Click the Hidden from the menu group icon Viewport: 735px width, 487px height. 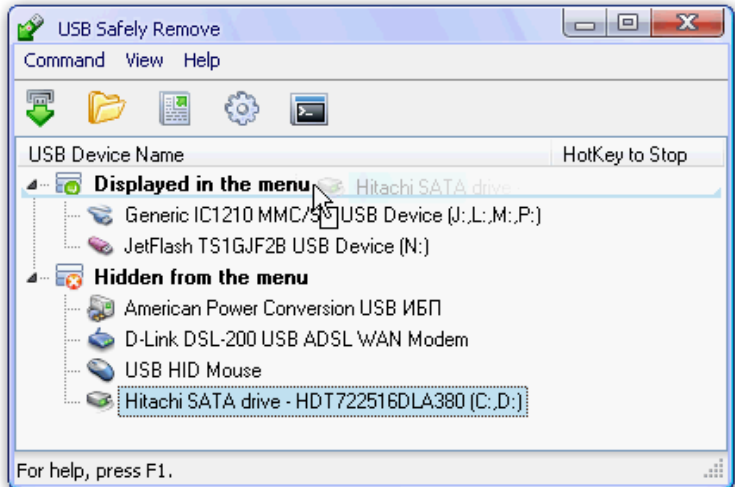(x=69, y=276)
